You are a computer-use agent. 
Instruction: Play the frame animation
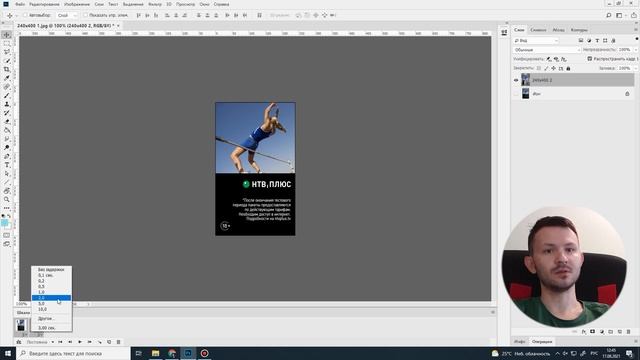coord(80,342)
